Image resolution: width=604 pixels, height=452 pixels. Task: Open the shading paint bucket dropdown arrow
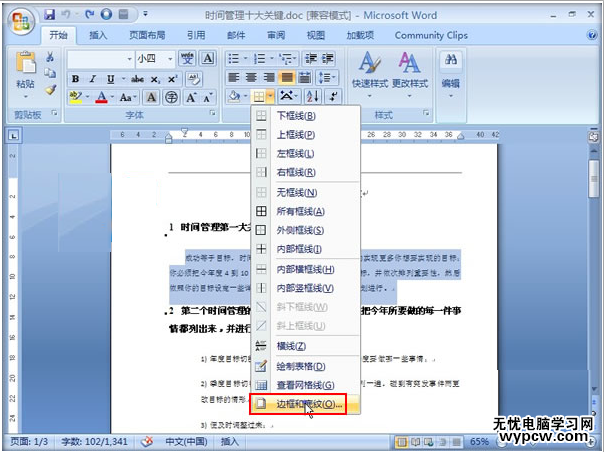(245, 96)
